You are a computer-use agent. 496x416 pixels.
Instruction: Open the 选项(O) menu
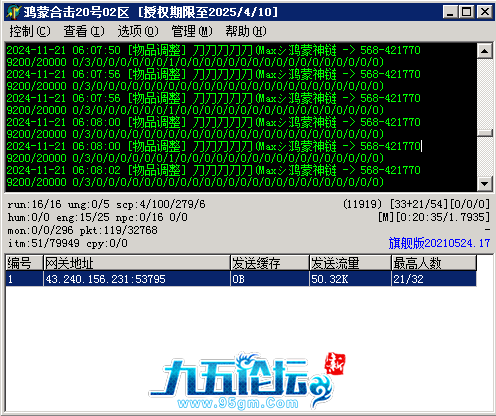click(x=138, y=31)
